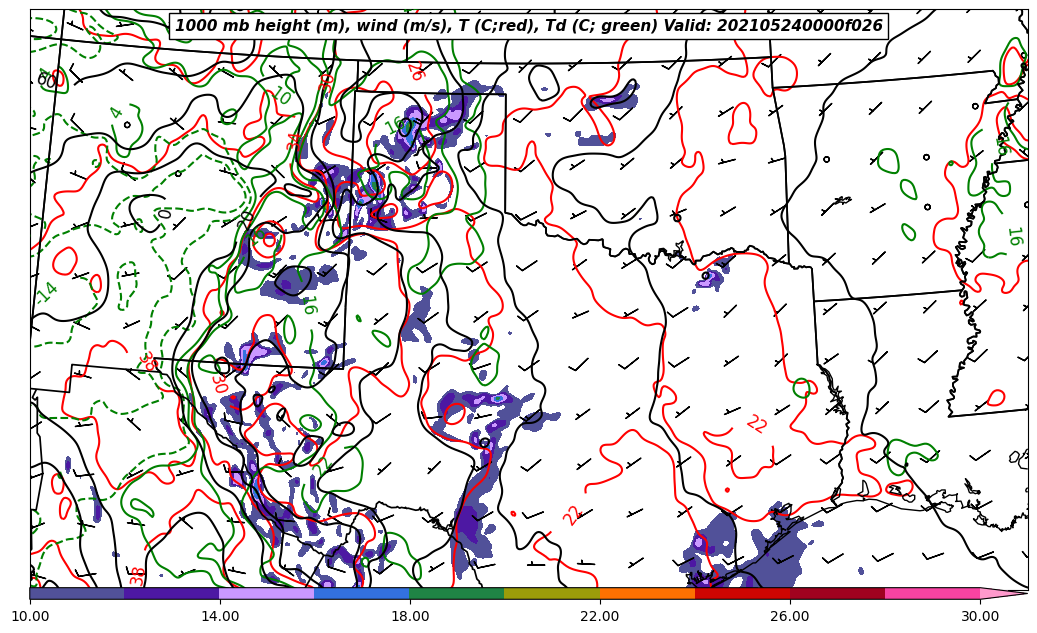Click the blue 16–18 colorbar segment

(x=362, y=593)
